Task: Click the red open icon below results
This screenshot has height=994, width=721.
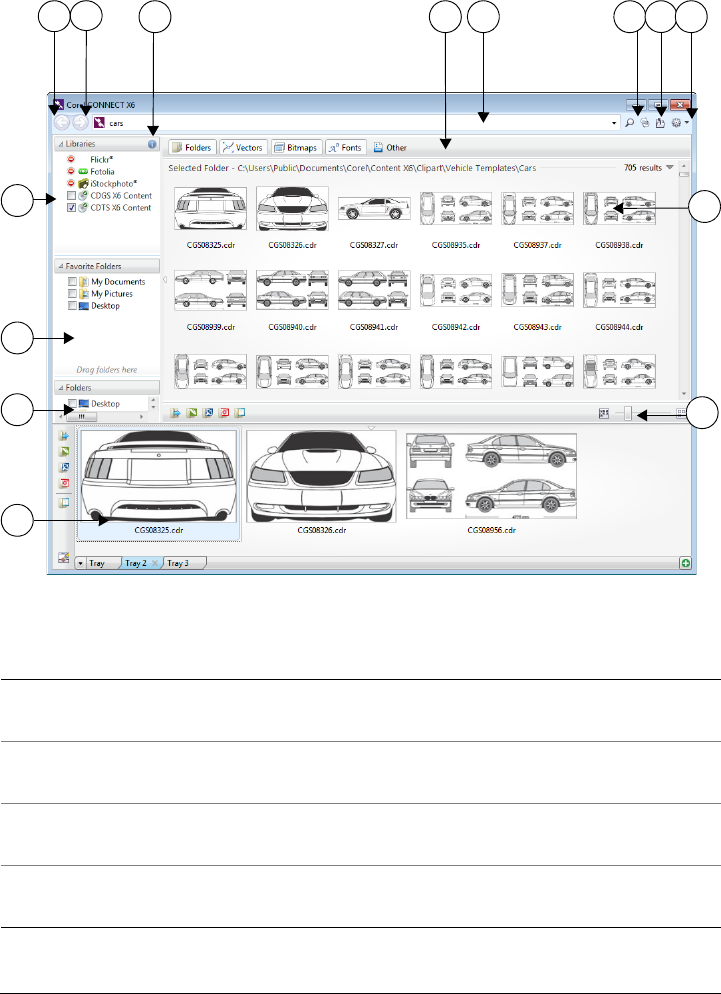Action: (223, 413)
